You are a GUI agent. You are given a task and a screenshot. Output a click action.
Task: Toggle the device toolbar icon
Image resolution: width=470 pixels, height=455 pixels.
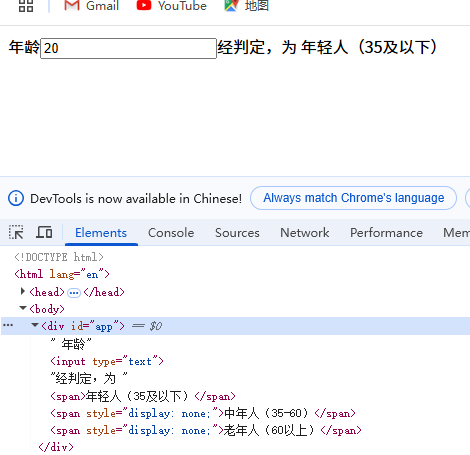[44, 232]
